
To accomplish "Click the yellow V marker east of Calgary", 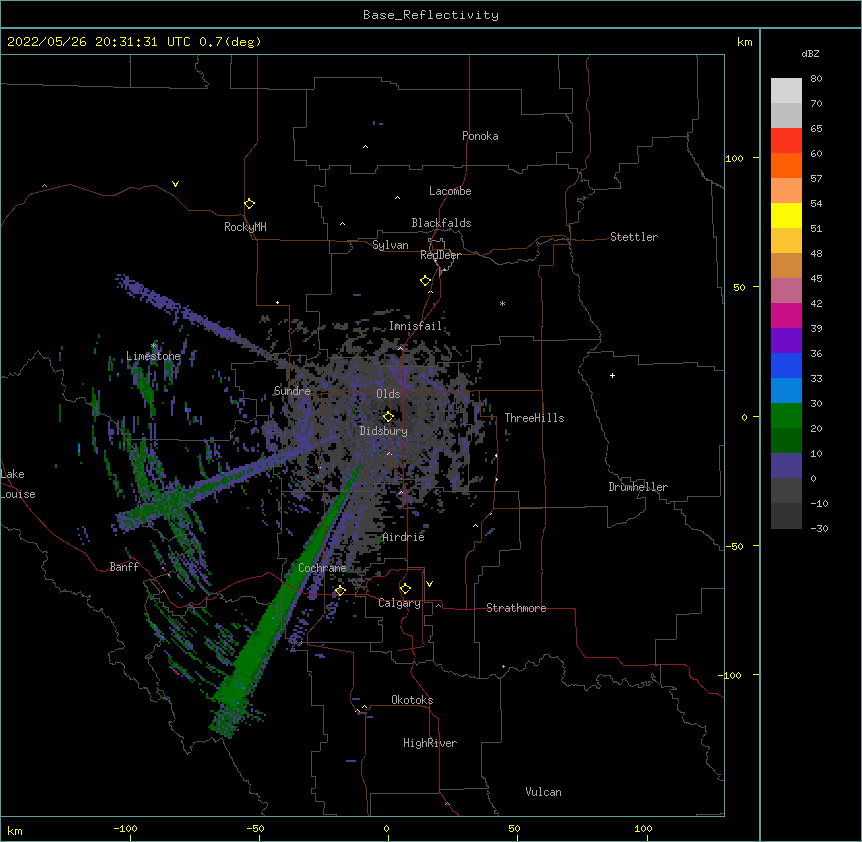I will [x=429, y=584].
